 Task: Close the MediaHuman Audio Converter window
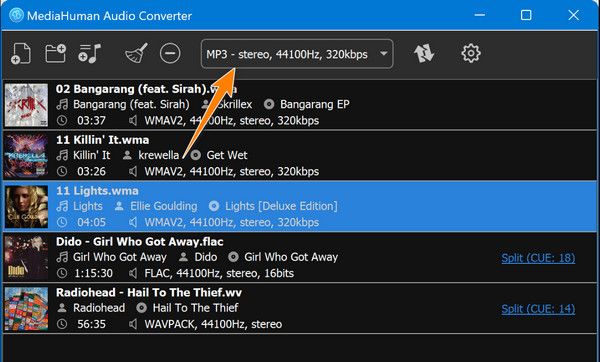coord(573,15)
